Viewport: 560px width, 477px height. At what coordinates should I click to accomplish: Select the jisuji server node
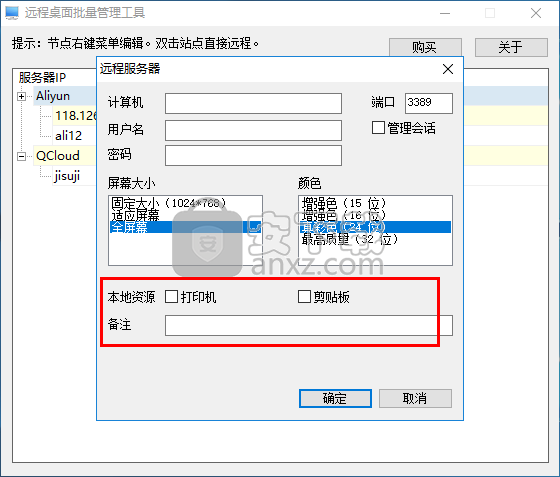(67, 176)
